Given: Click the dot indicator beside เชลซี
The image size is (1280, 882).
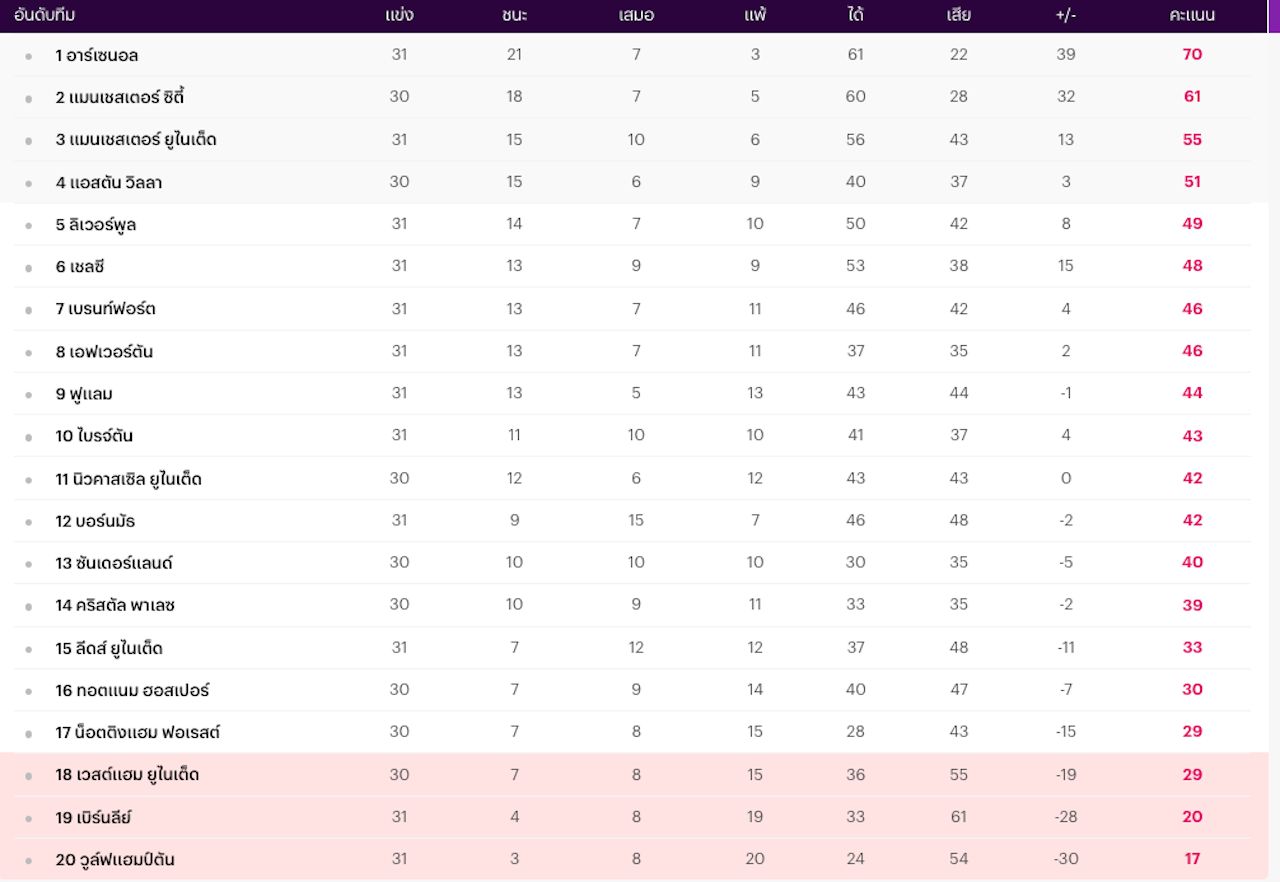Looking at the screenshot, I should 28,267.
